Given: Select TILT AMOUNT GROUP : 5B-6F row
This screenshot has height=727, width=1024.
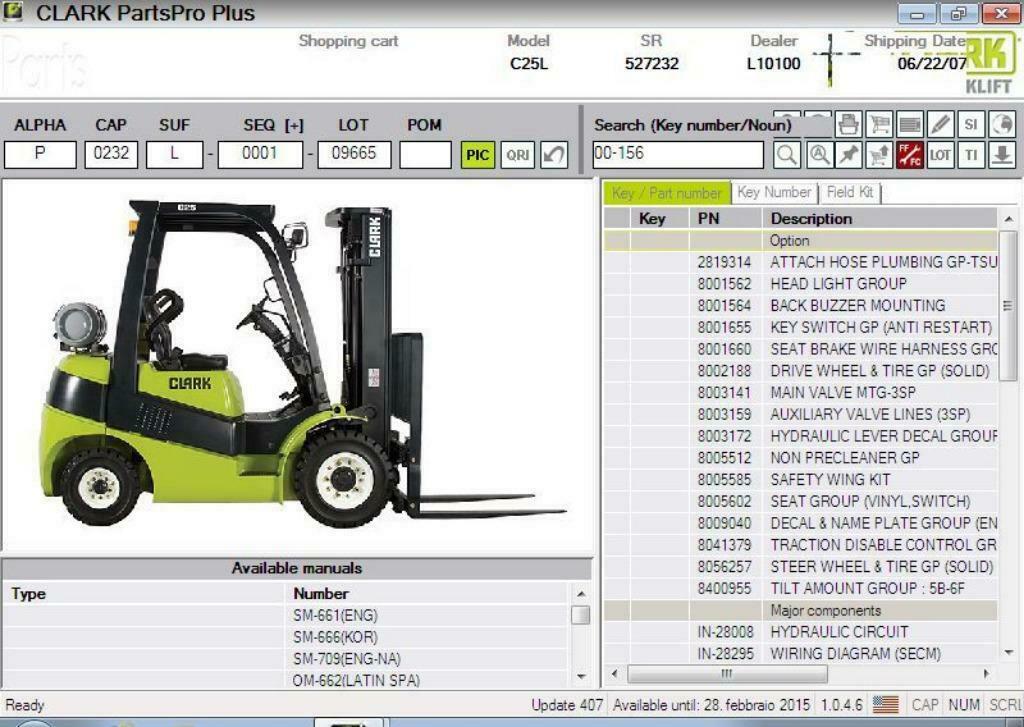Looking at the screenshot, I should tap(801, 589).
